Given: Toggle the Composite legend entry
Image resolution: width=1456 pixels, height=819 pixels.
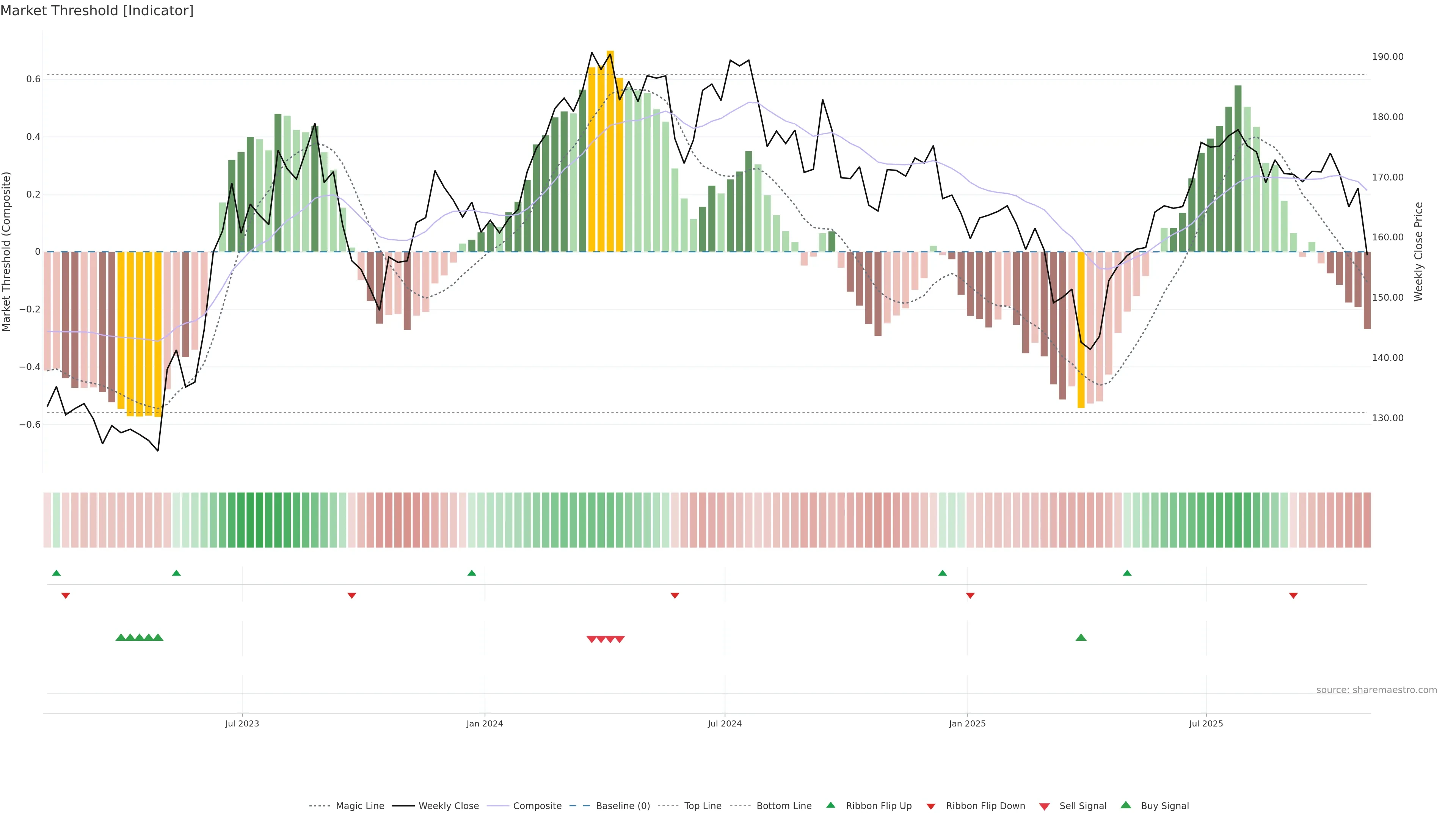Looking at the screenshot, I should 537,806.
